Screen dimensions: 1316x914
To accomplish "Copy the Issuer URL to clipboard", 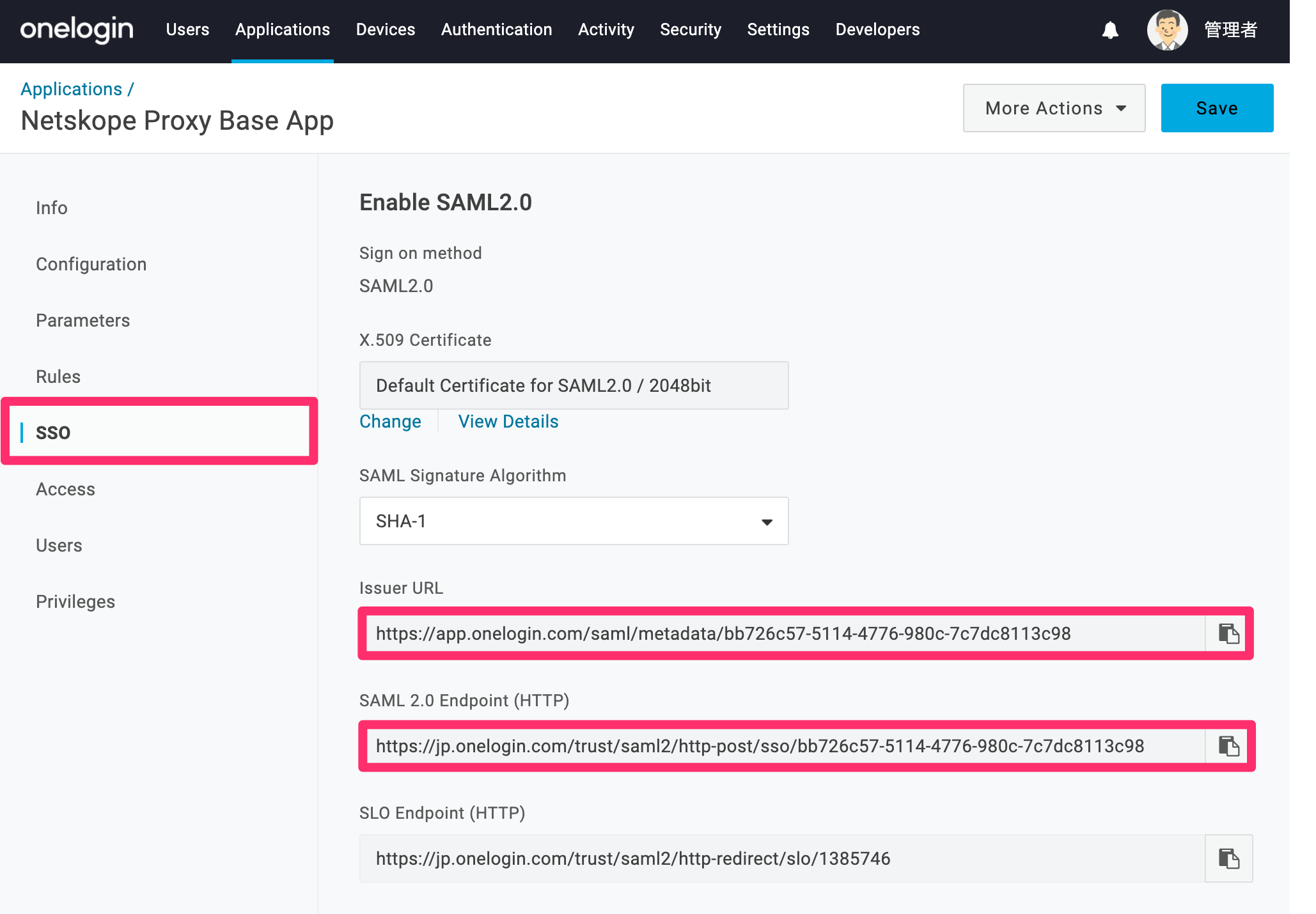I will (x=1228, y=633).
